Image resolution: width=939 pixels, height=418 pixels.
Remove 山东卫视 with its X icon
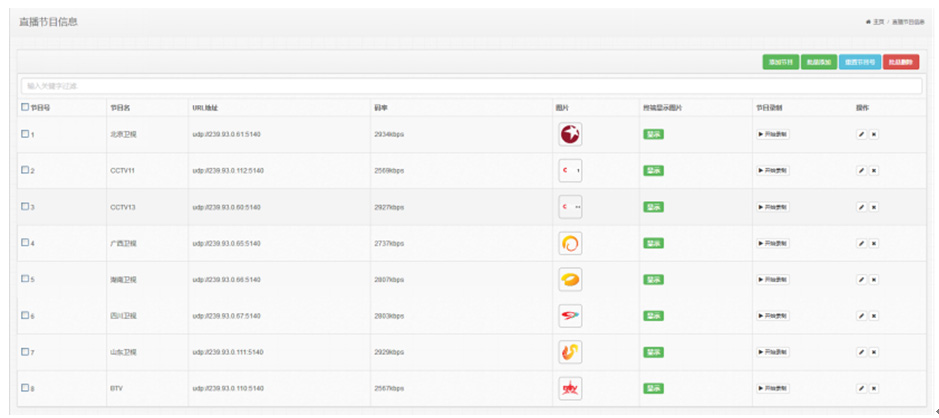click(873, 353)
